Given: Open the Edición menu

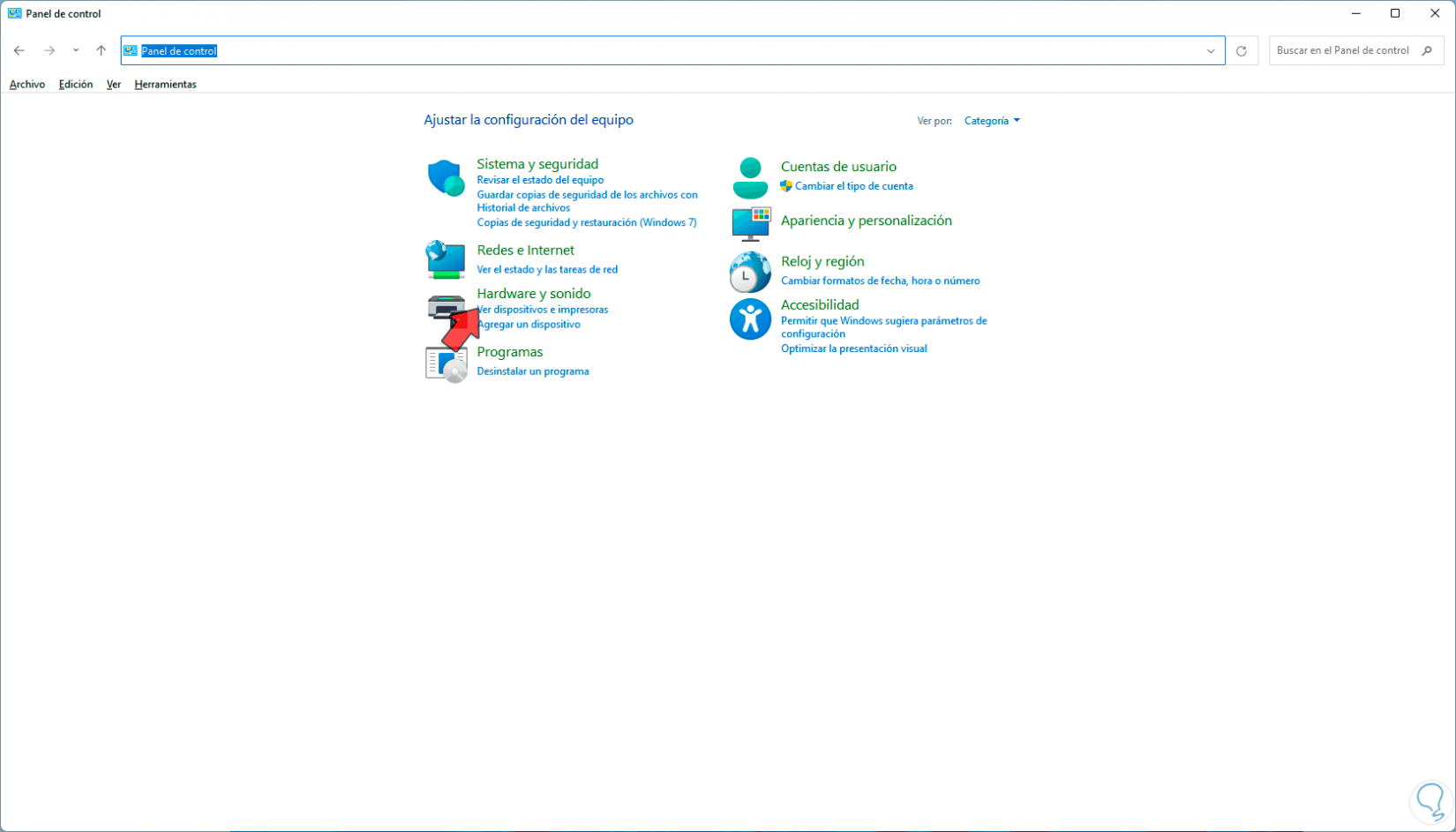Looking at the screenshot, I should click(x=76, y=84).
